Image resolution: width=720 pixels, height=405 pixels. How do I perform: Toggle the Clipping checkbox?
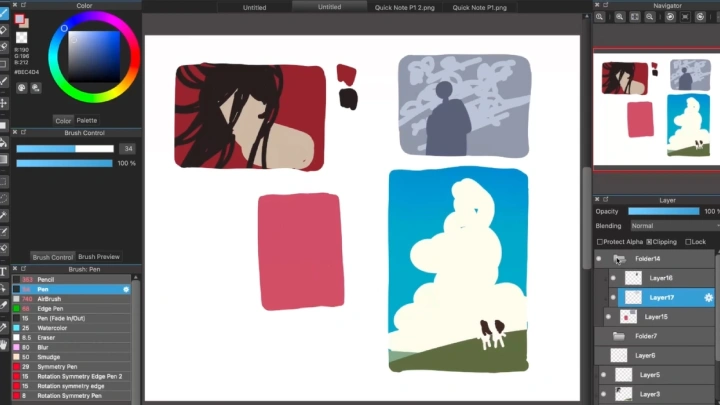(649, 242)
